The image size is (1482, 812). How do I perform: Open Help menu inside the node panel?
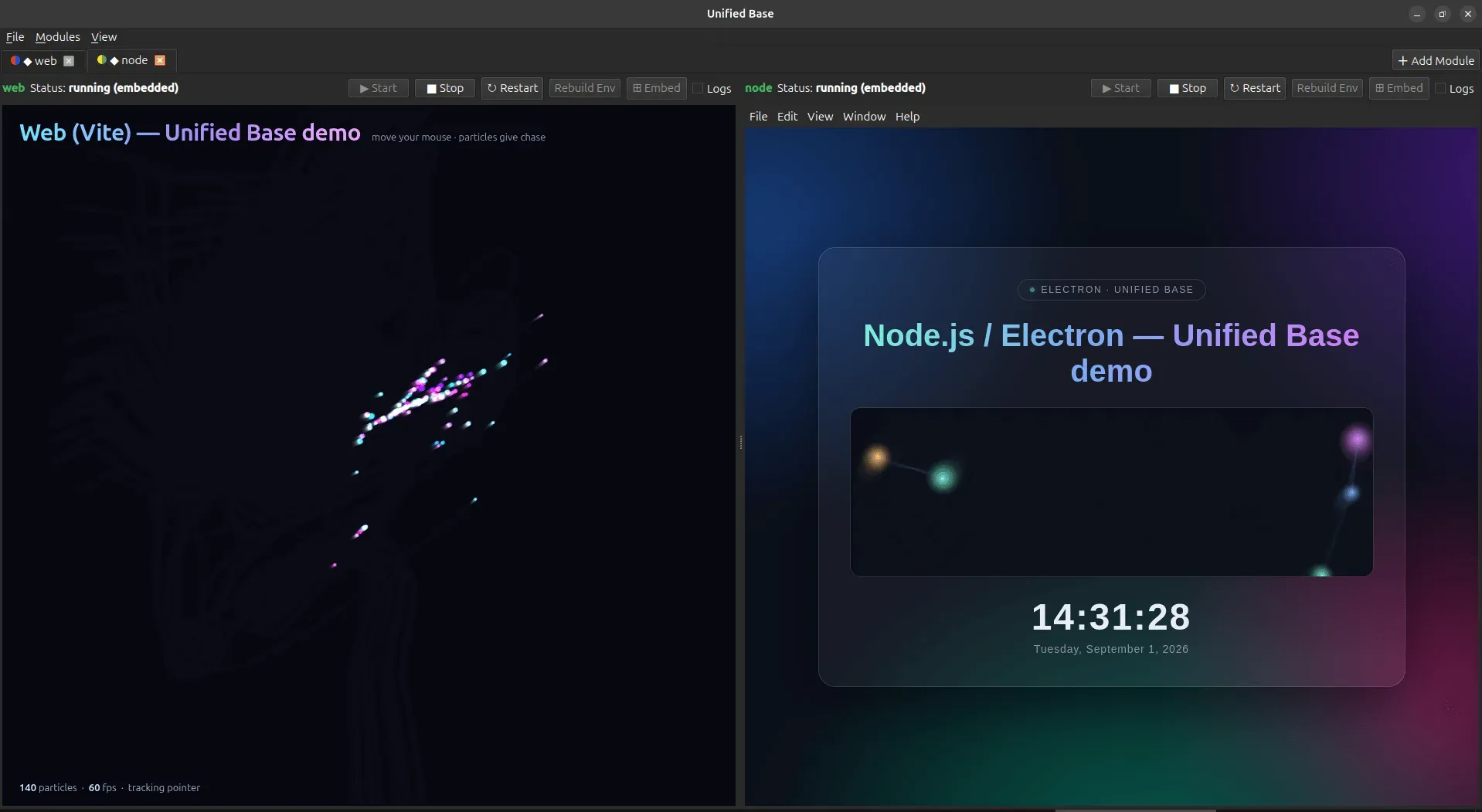tap(907, 116)
